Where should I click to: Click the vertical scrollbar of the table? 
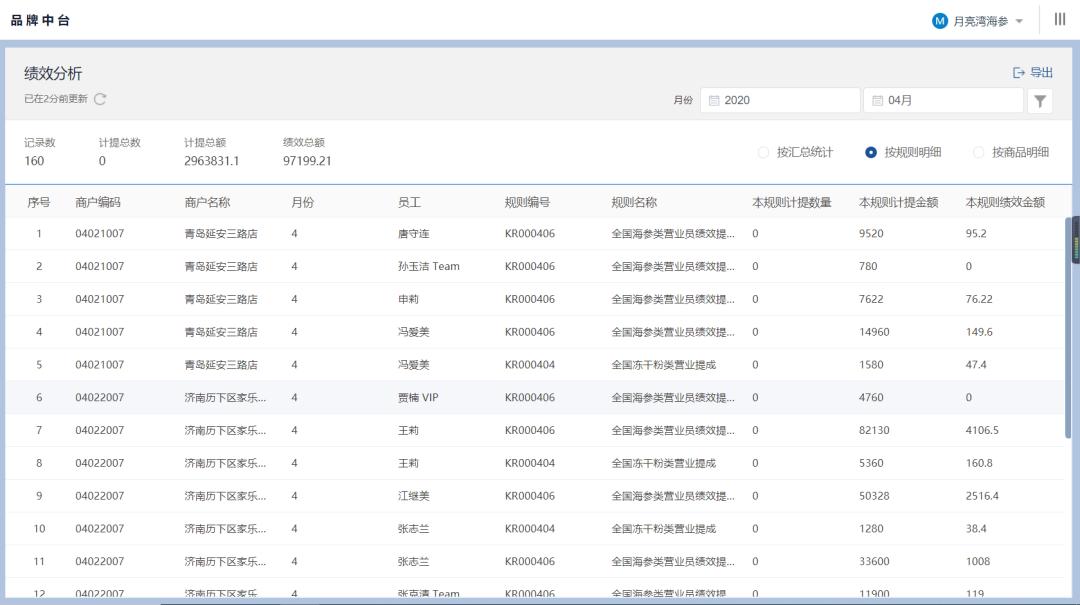[x=1070, y=330]
